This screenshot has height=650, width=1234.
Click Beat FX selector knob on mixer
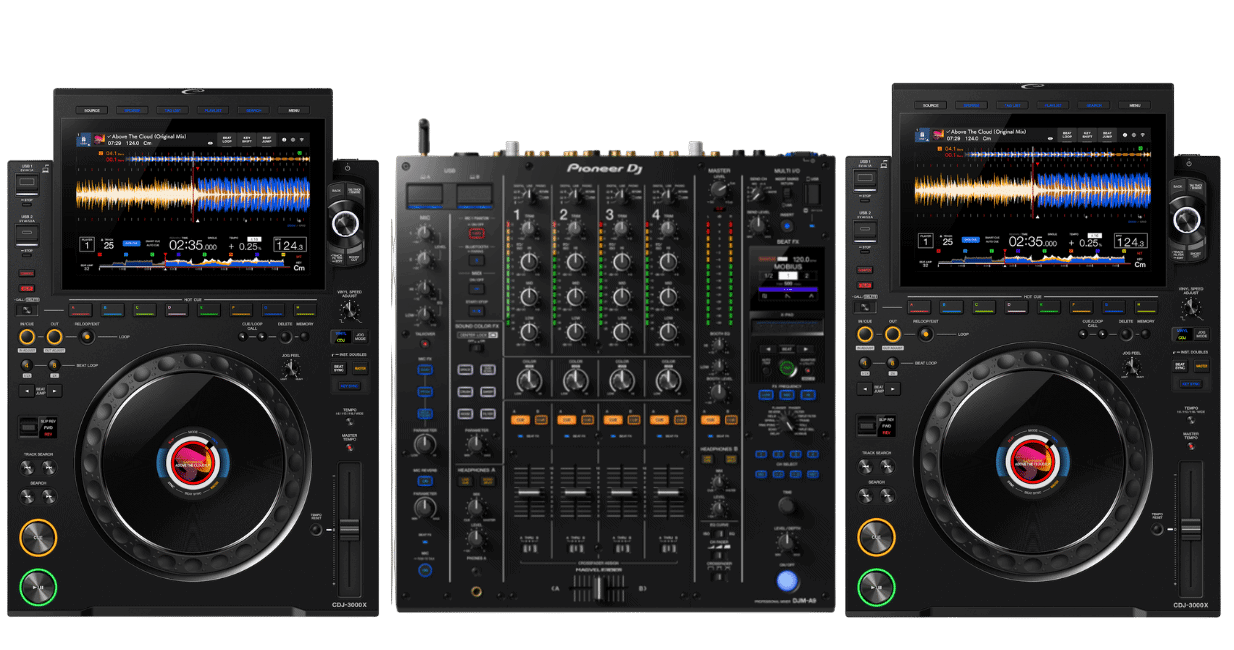click(x=789, y=424)
